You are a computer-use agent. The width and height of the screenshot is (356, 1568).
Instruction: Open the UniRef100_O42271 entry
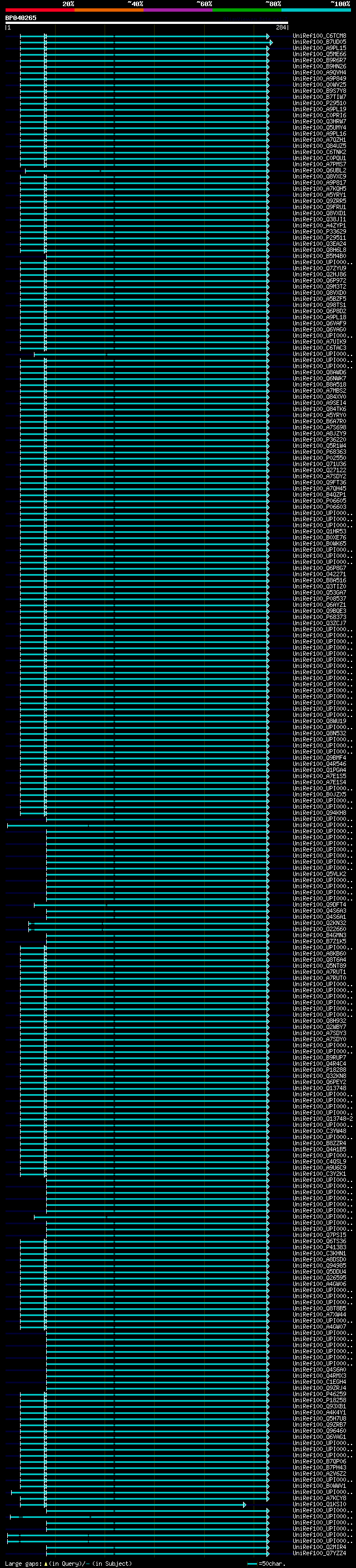[x=319, y=574]
